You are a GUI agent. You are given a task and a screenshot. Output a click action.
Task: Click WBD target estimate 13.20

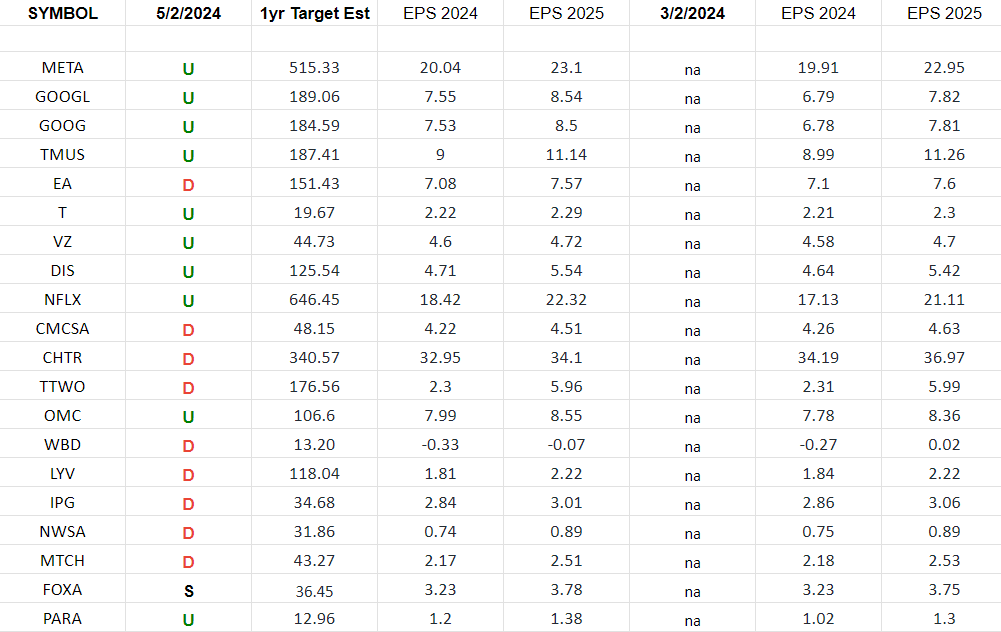click(314, 445)
